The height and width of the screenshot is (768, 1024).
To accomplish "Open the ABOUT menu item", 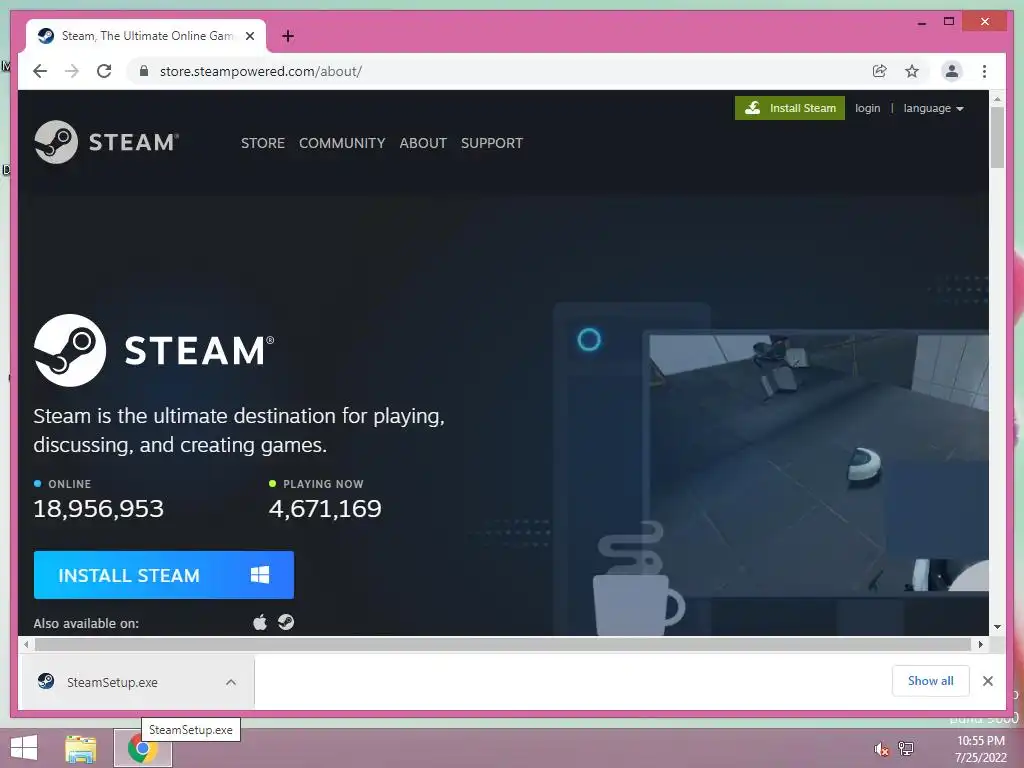I will point(423,143).
